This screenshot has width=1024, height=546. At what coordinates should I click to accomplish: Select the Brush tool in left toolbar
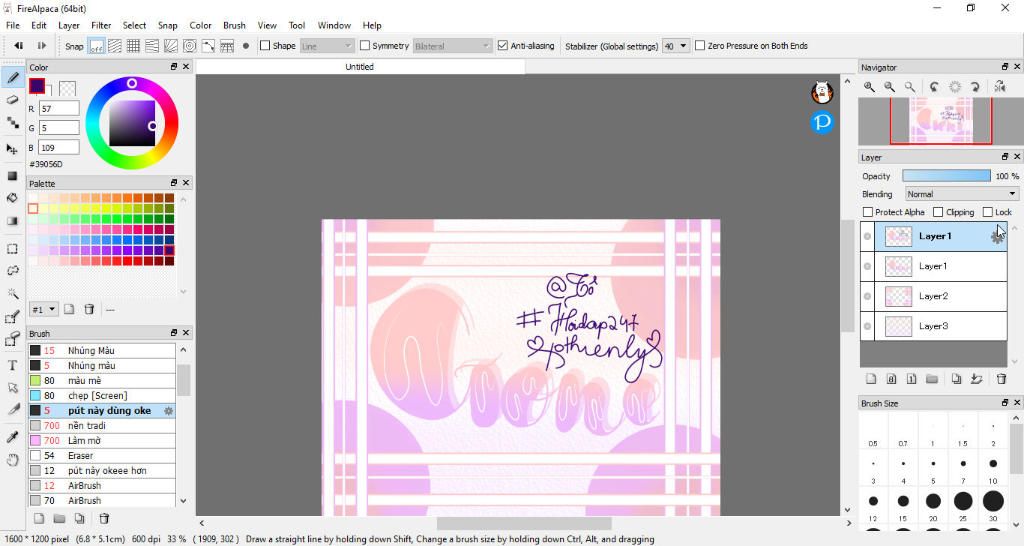click(12, 78)
